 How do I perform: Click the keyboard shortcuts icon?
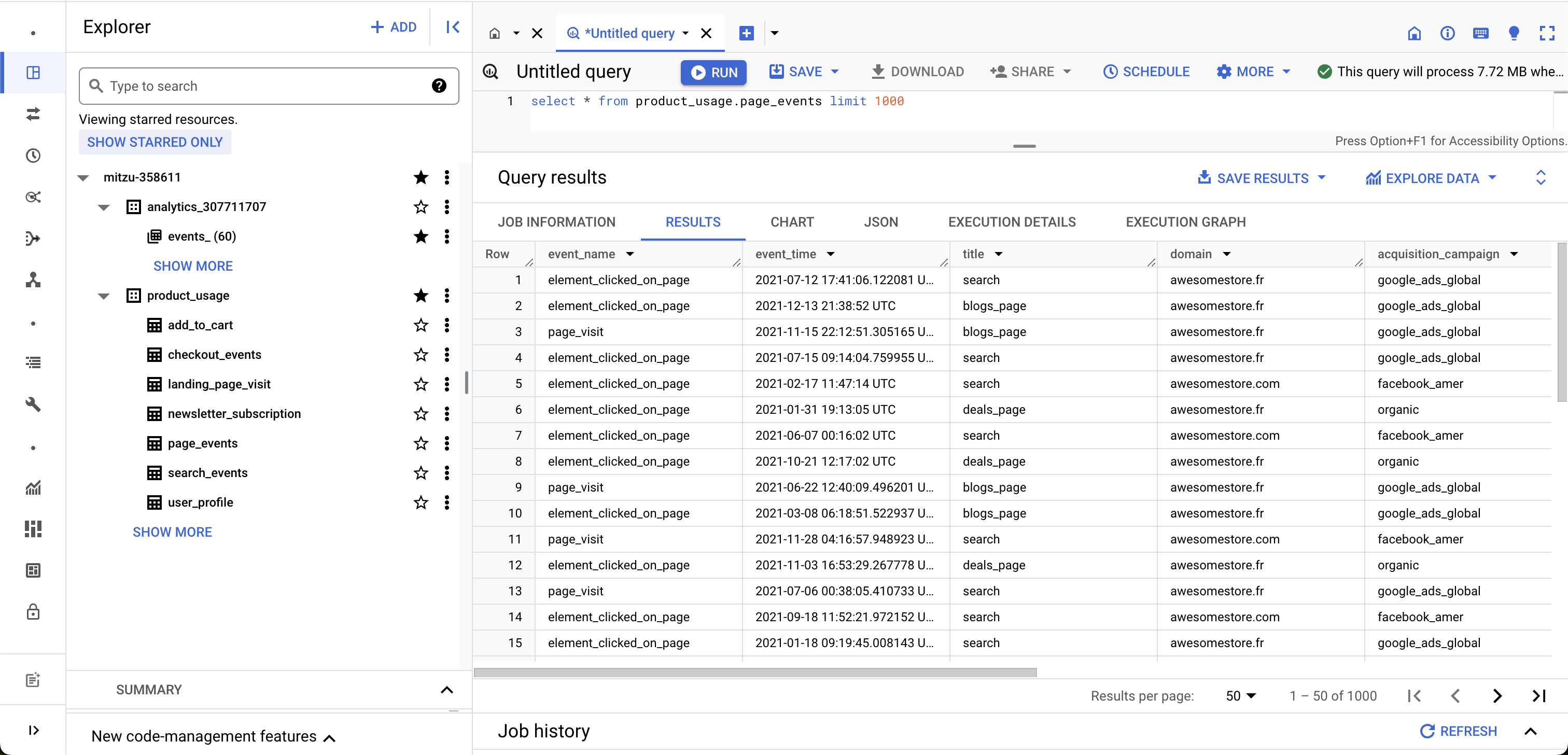(x=1480, y=33)
